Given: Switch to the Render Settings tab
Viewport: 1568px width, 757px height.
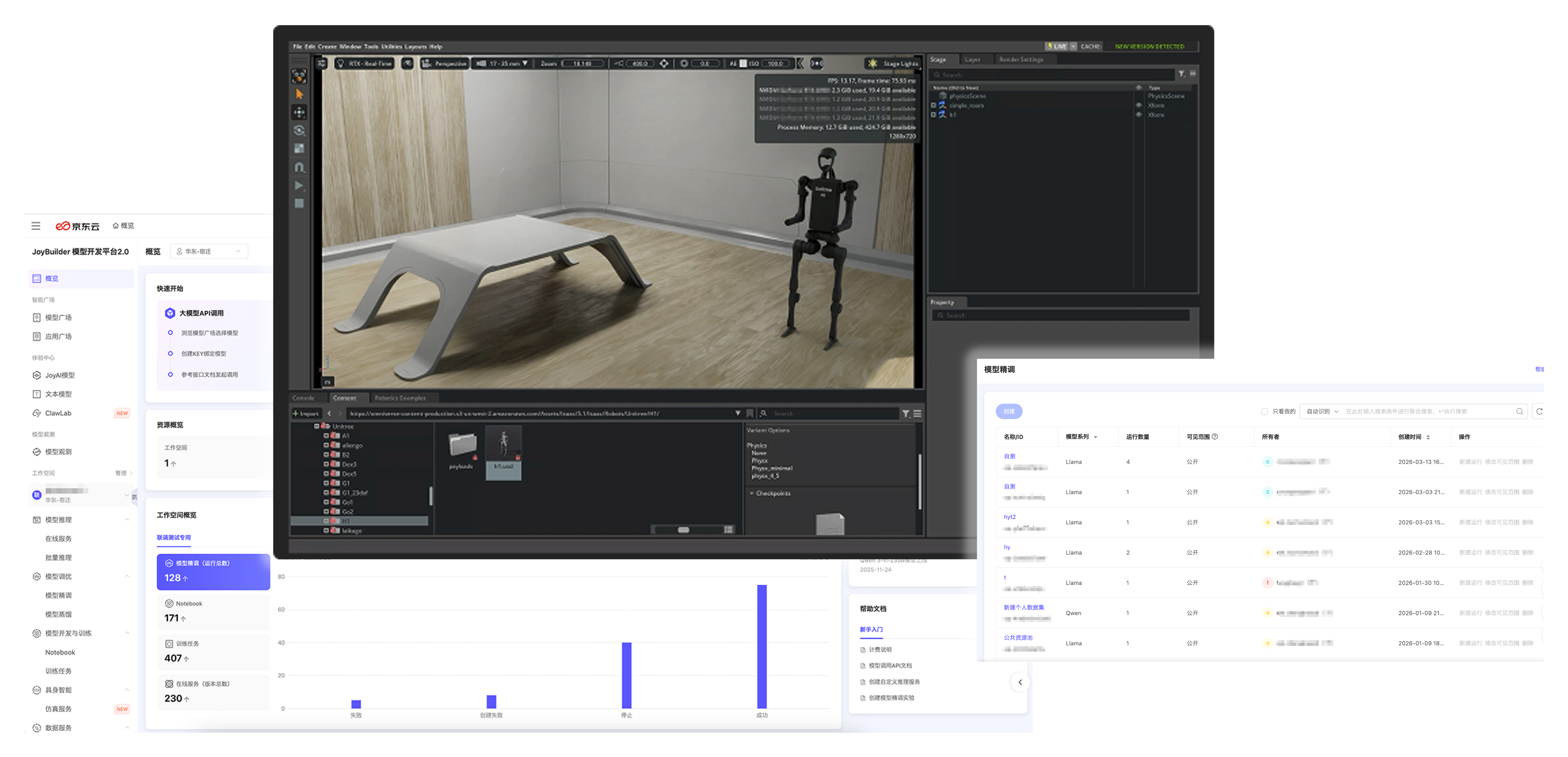Looking at the screenshot, I should 1021,60.
